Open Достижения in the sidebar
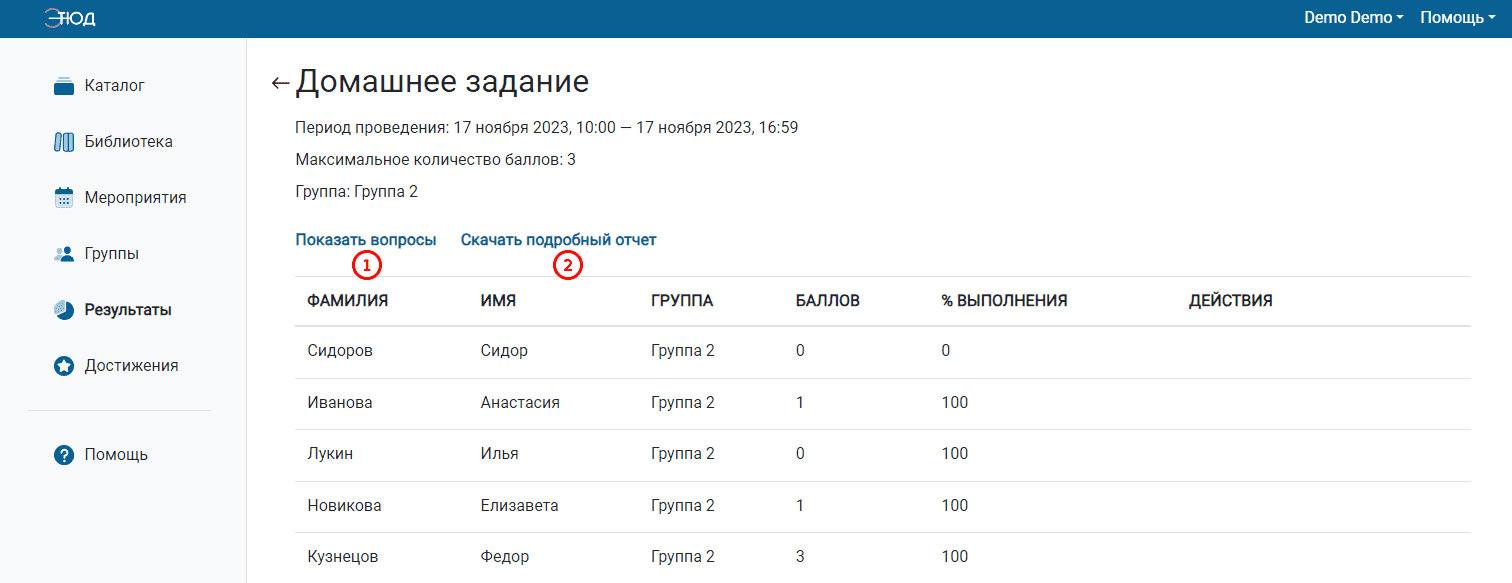The image size is (1512, 583). coord(131,366)
